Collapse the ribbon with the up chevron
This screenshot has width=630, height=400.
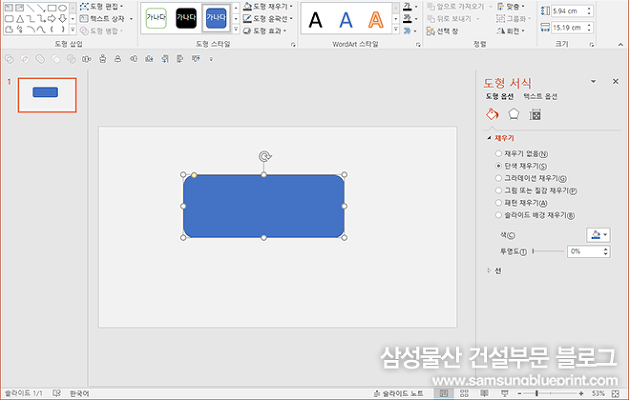click(621, 45)
